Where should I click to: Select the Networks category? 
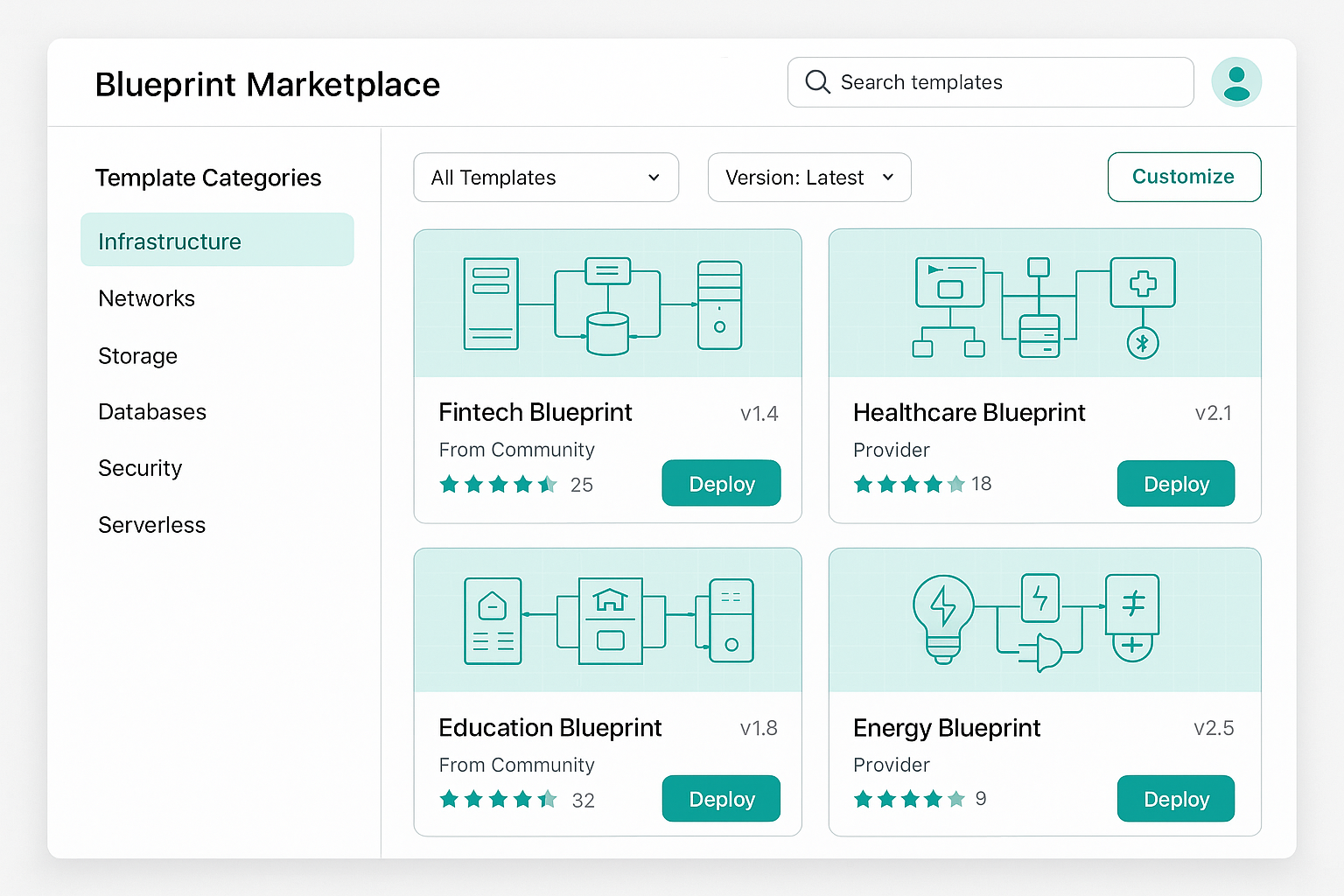(146, 298)
